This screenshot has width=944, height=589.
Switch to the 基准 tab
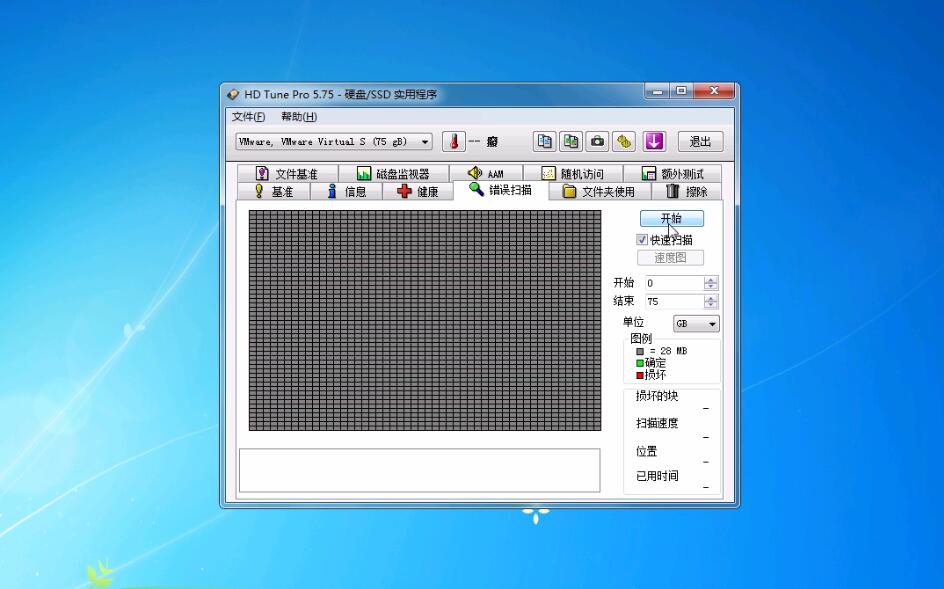tap(274, 192)
